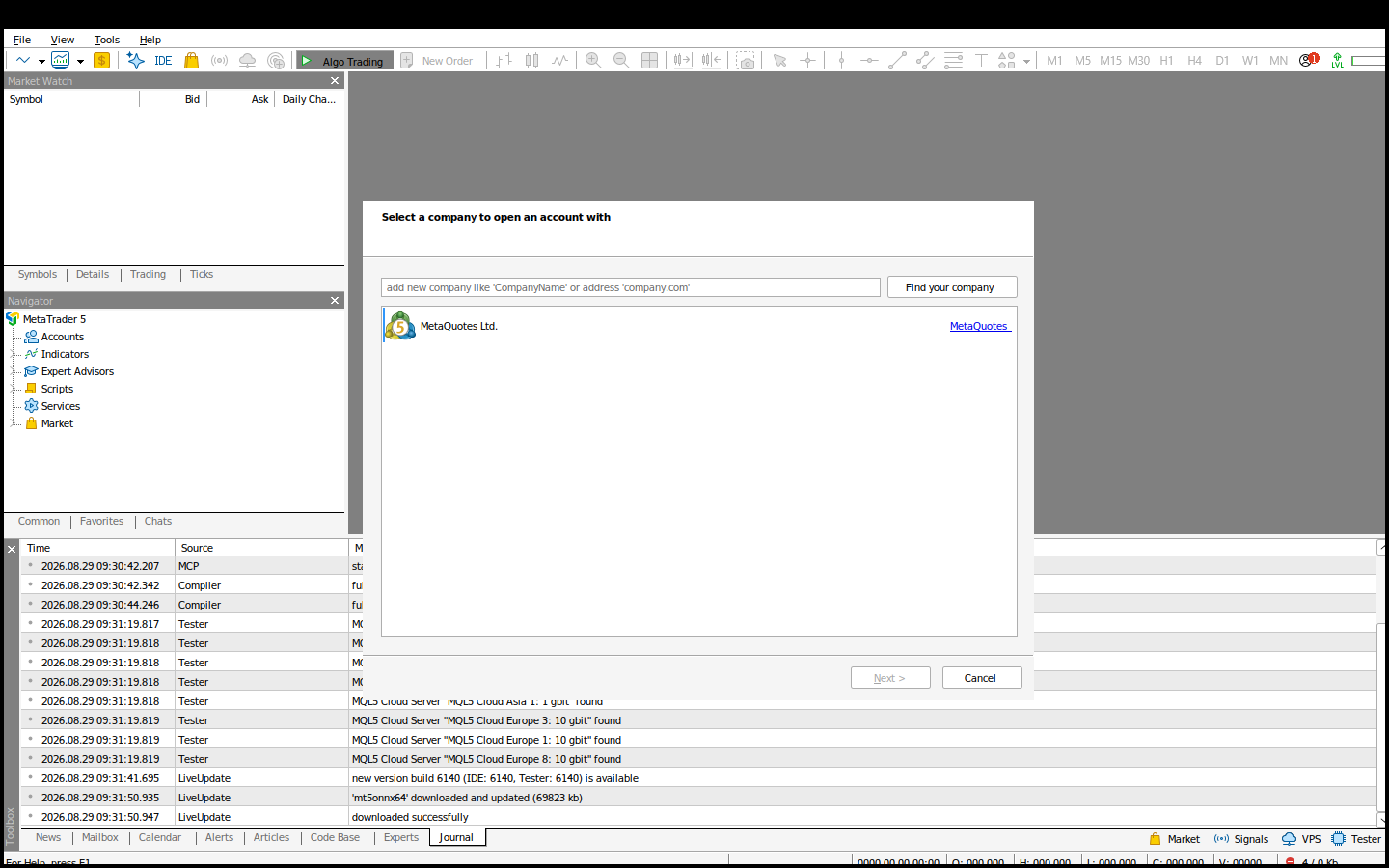Select the MN timeframe

(x=1278, y=60)
